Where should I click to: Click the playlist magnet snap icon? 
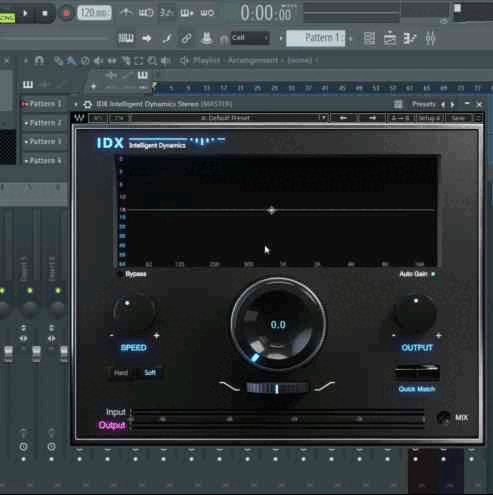click(39, 60)
